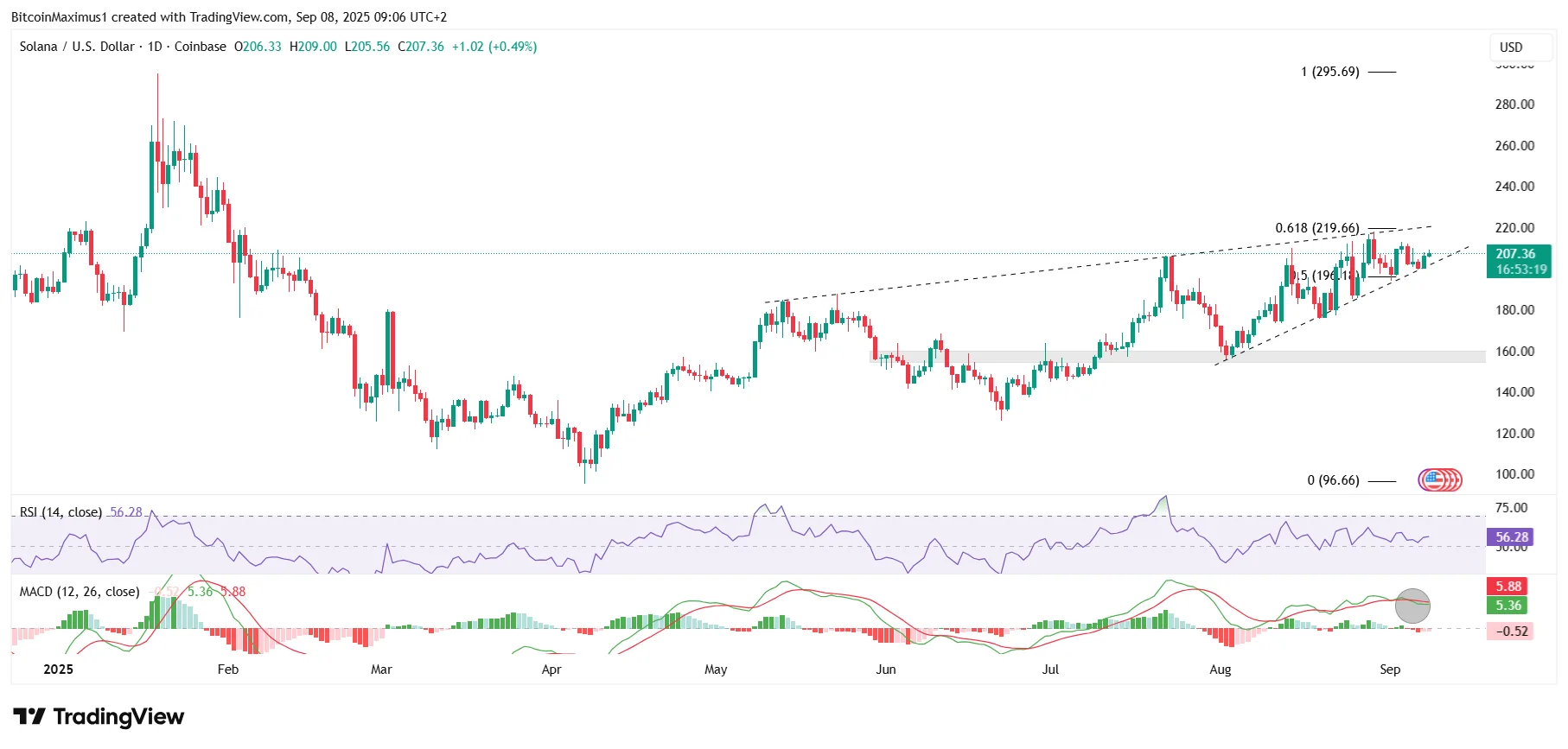Click the gray circle marker on MACD
The height and width of the screenshot is (749, 1568).
(1412, 606)
